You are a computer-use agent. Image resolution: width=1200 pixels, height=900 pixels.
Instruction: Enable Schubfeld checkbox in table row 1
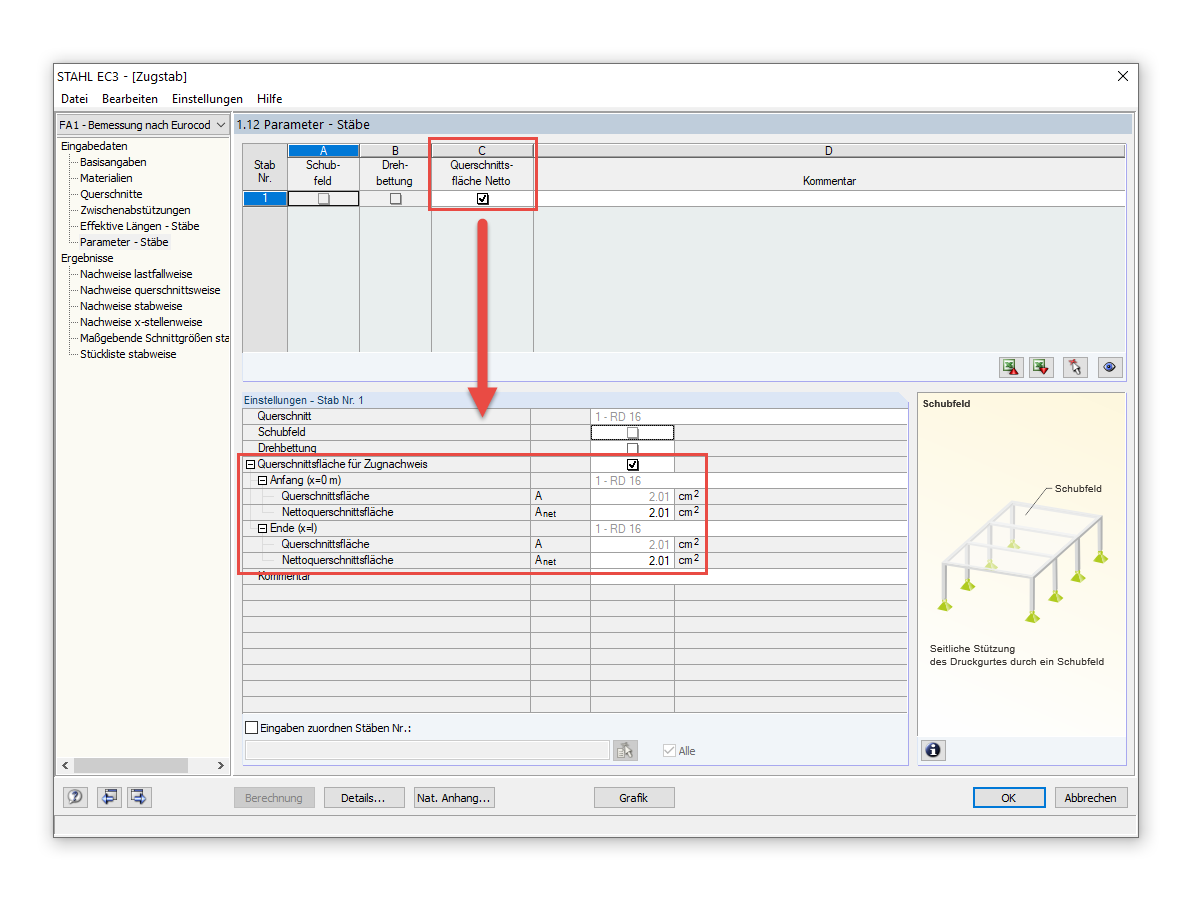[323, 199]
